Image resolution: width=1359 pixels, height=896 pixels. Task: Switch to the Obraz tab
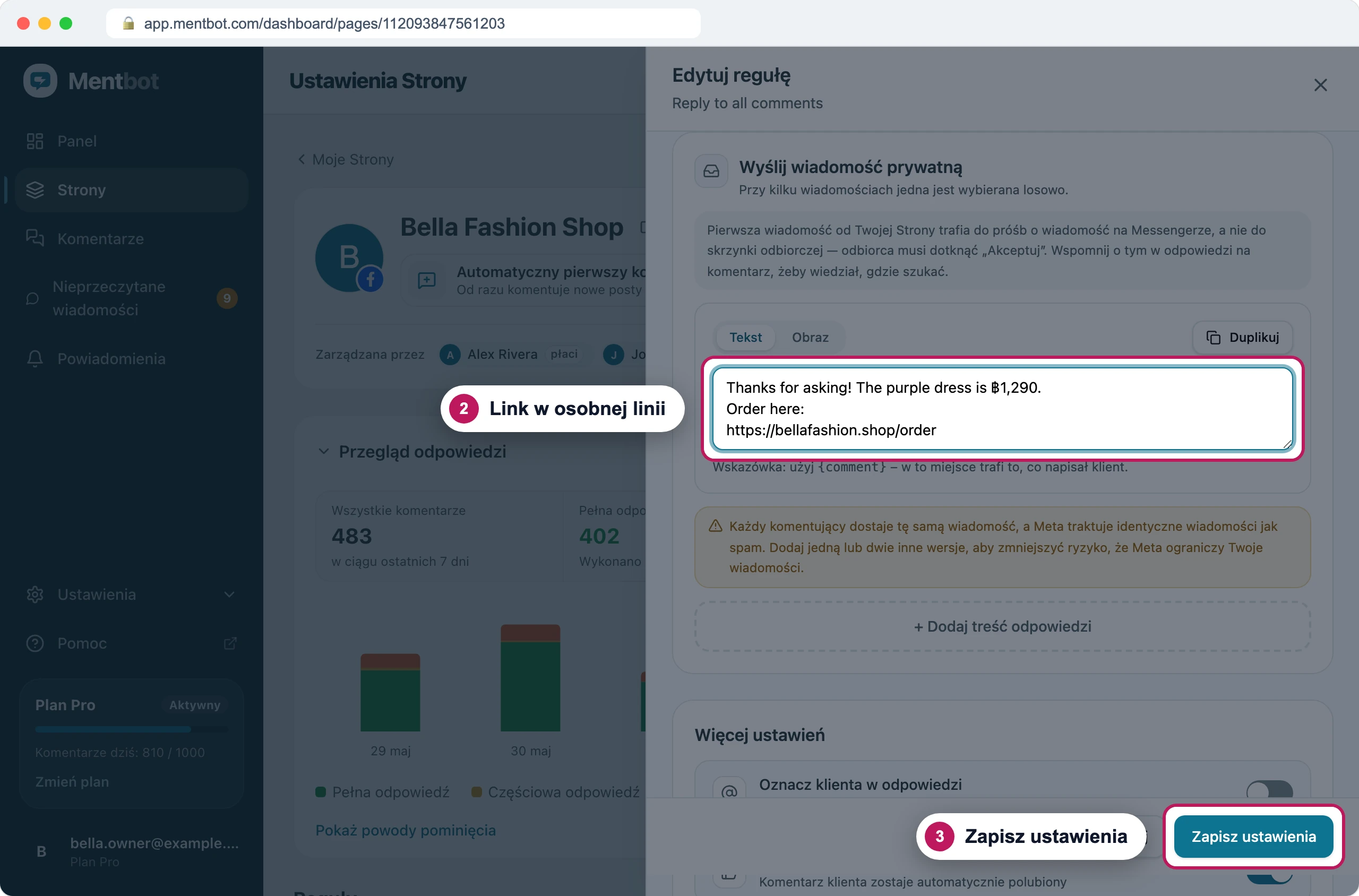(810, 337)
